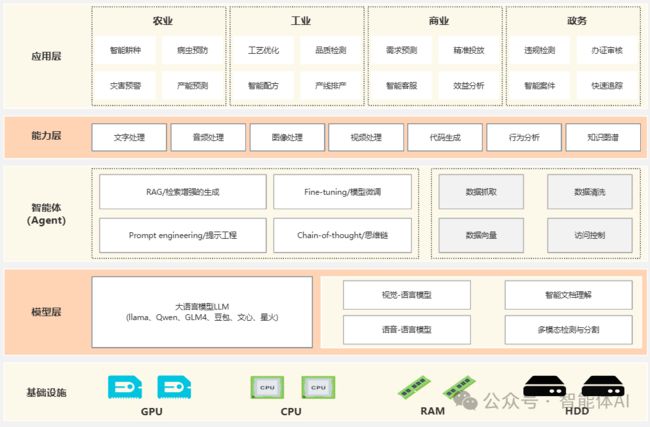
Task: Click the gray 数据向量 box
Action: (481, 235)
